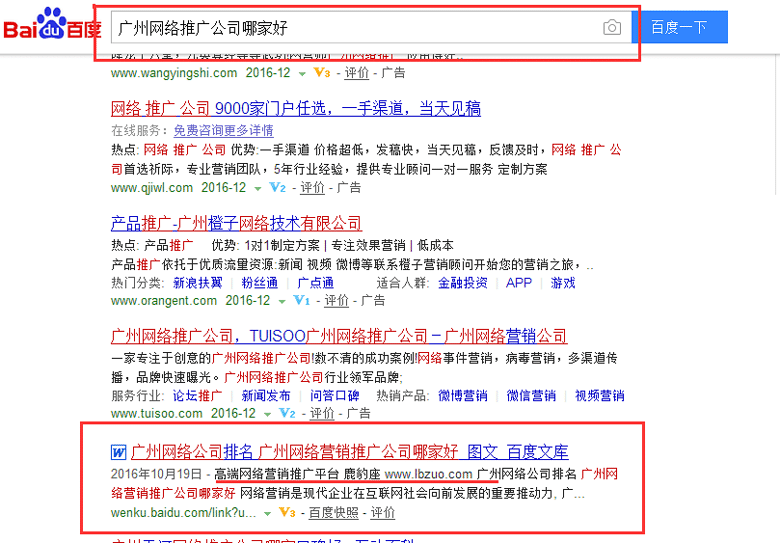Screen dimensions: 780x543
Task: Open result 广州网络公司排名 百度文库
Action: click(350, 452)
